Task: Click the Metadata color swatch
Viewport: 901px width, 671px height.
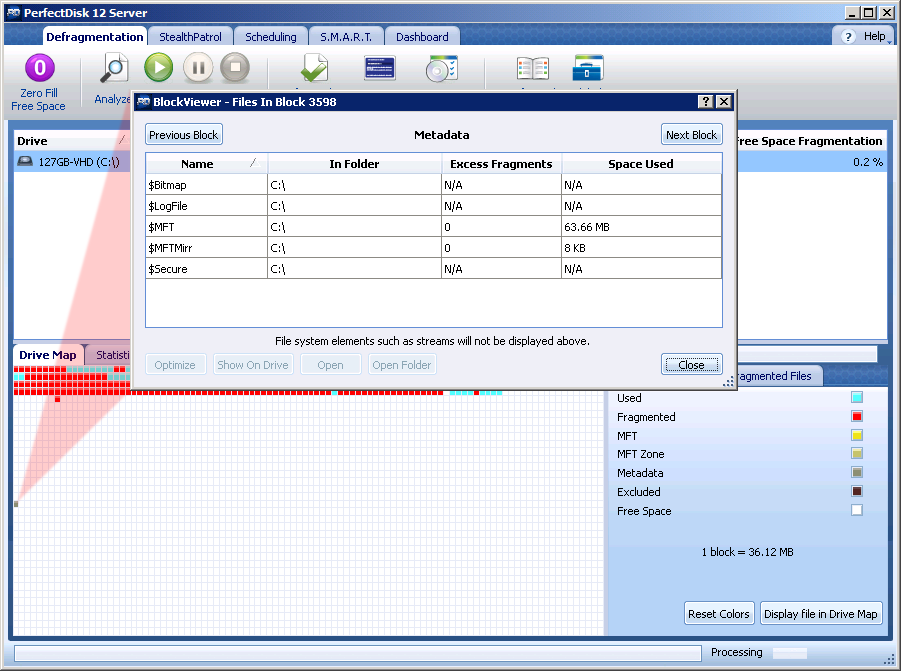Action: [857, 472]
